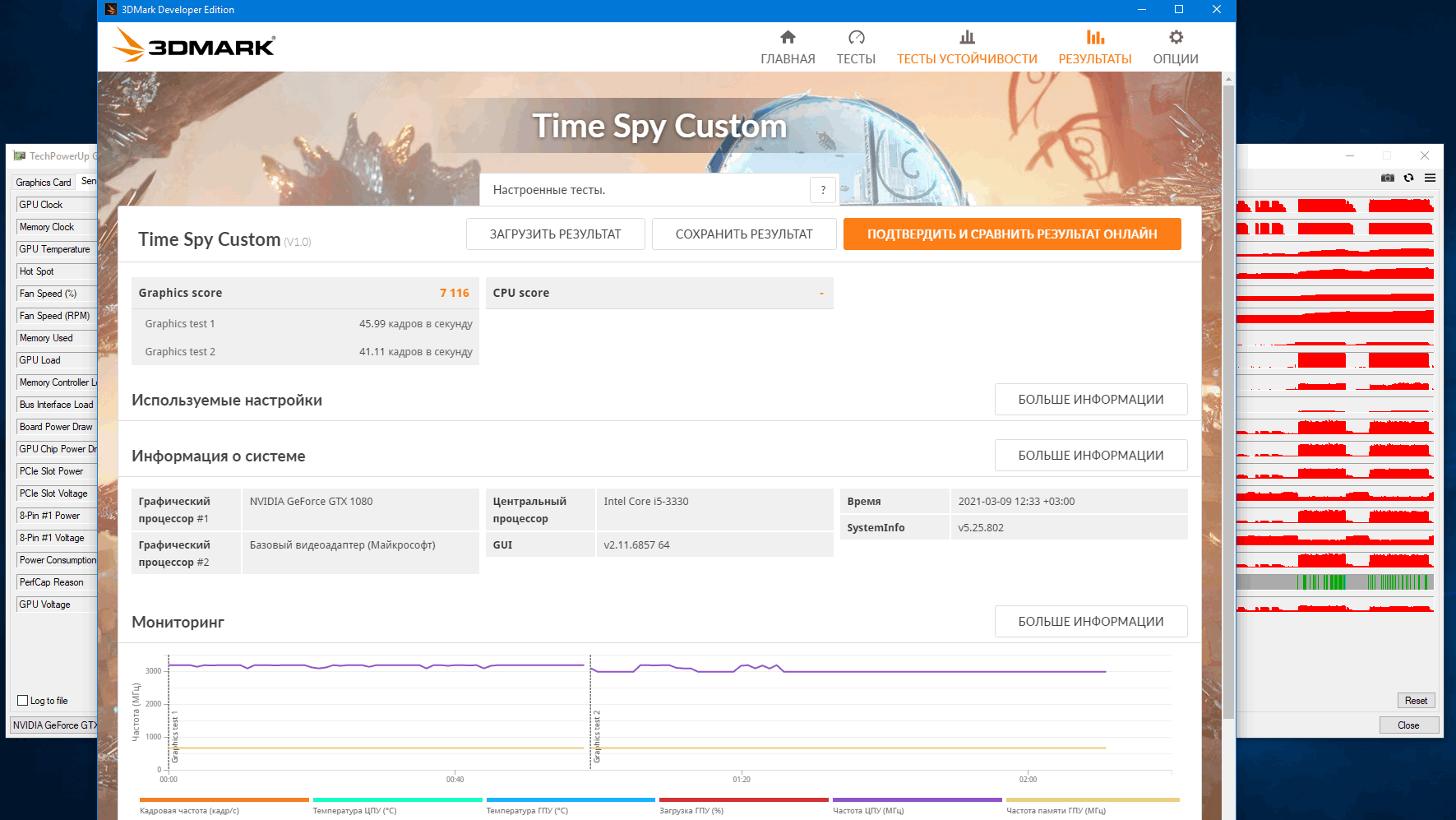1456x820 pixels.
Task: Click GPU Voltage sensor label
Action: pyautogui.click(x=56, y=605)
